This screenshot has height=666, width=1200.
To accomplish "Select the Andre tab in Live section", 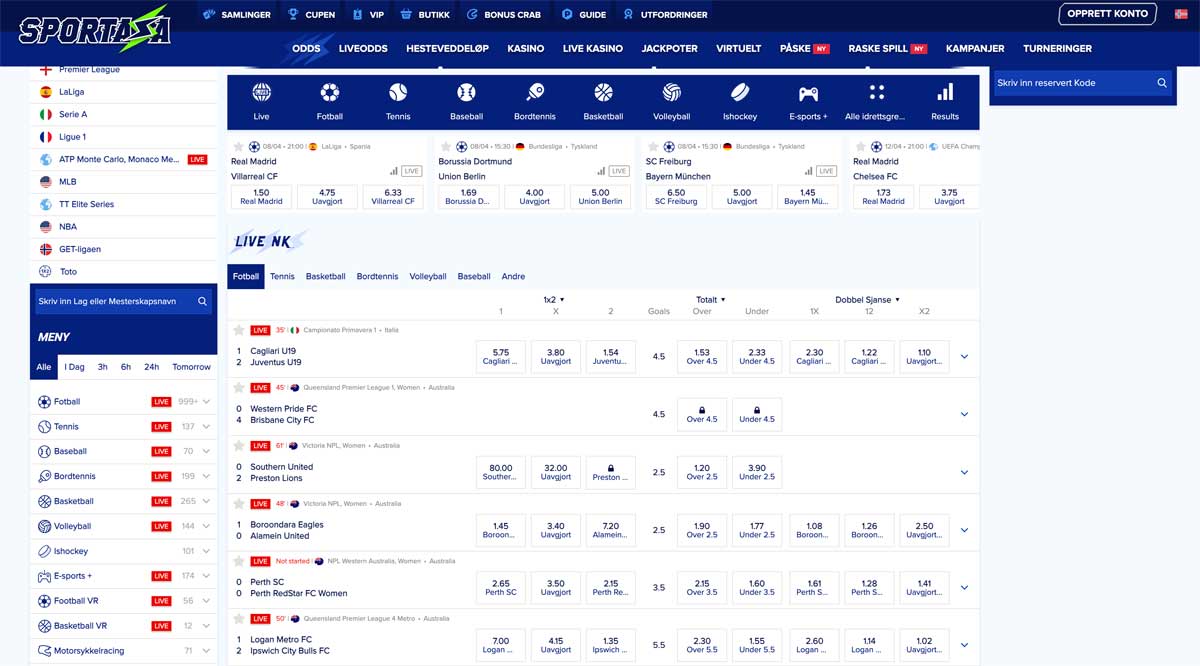I will pyautogui.click(x=513, y=277).
